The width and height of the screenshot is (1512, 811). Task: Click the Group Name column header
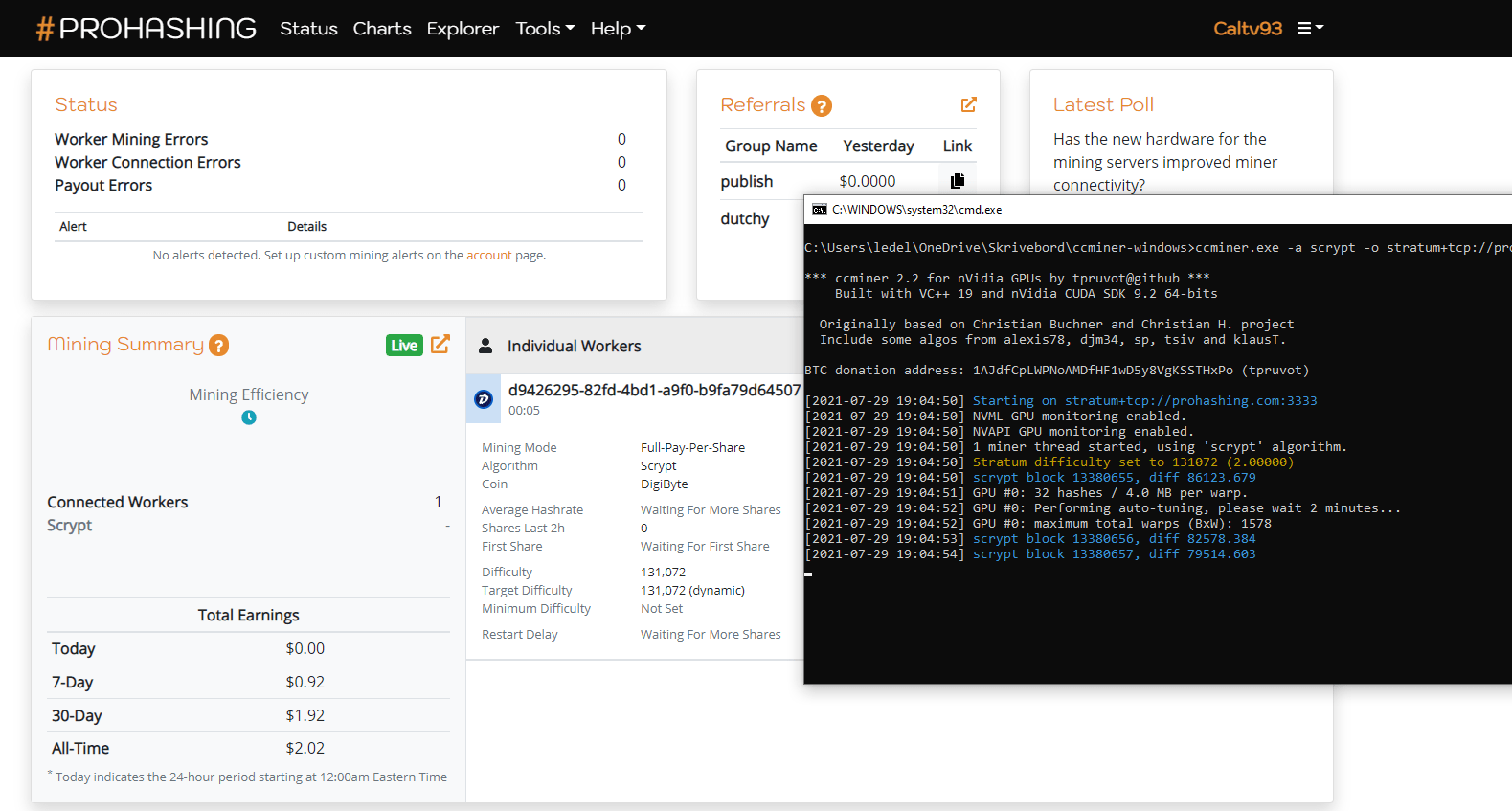(771, 146)
